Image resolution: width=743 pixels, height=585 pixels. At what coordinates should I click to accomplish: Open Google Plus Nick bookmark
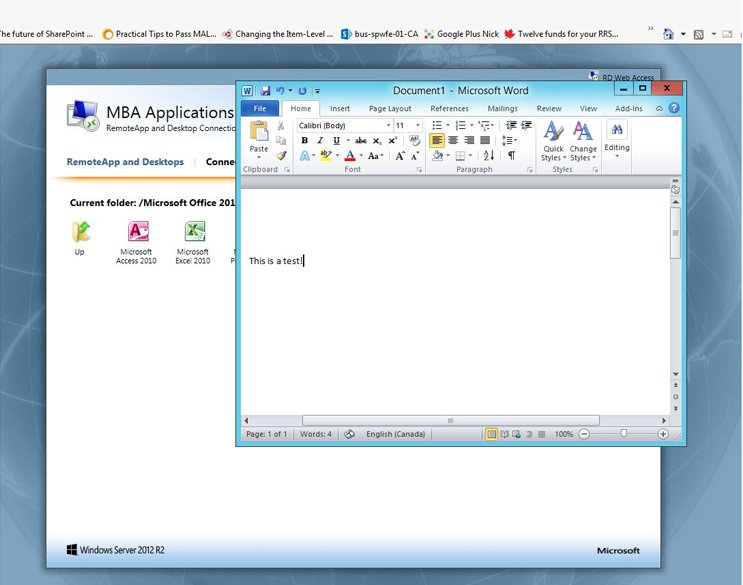point(462,34)
